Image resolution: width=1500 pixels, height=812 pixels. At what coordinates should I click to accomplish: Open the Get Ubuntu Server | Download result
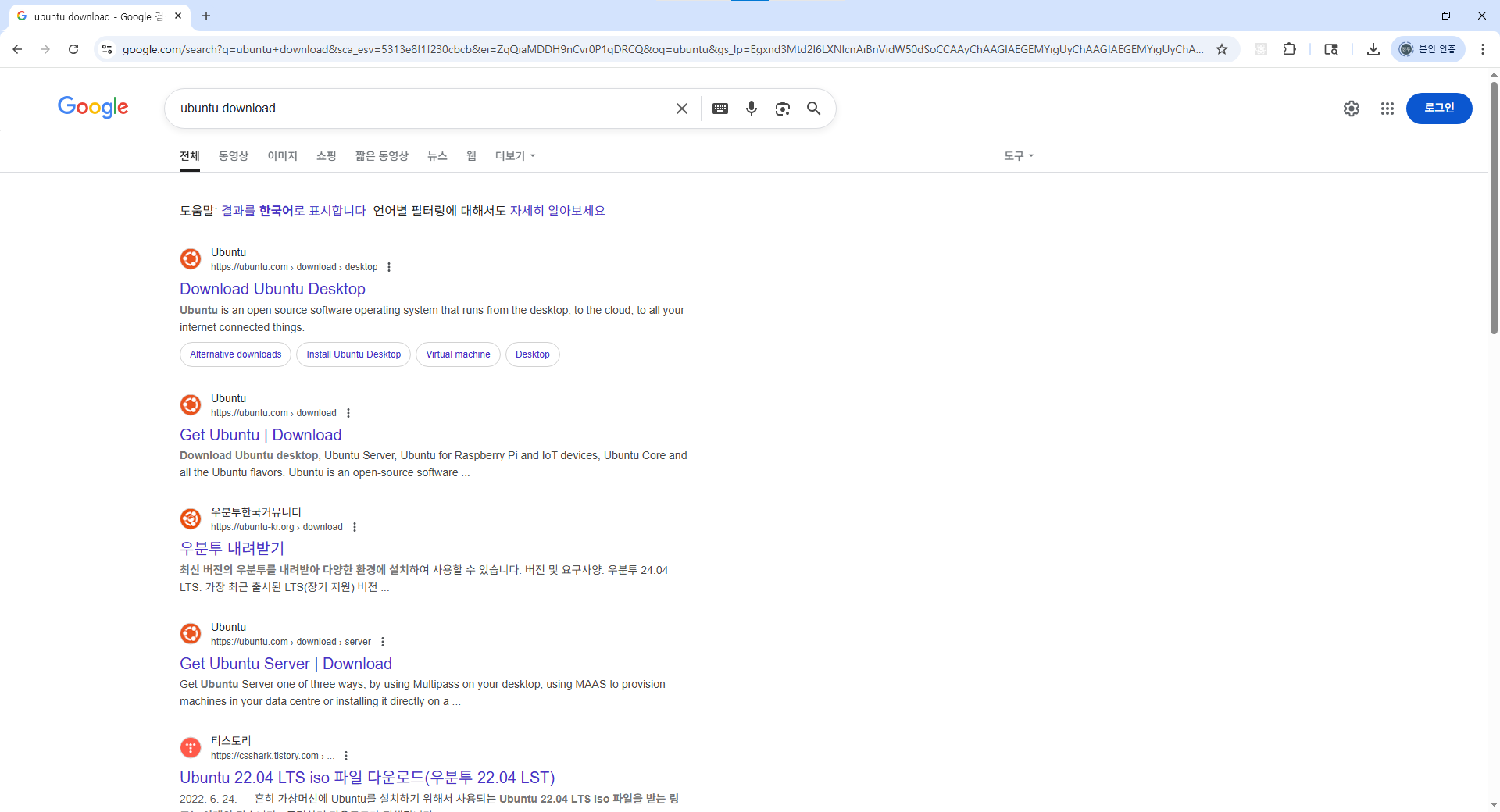286,664
